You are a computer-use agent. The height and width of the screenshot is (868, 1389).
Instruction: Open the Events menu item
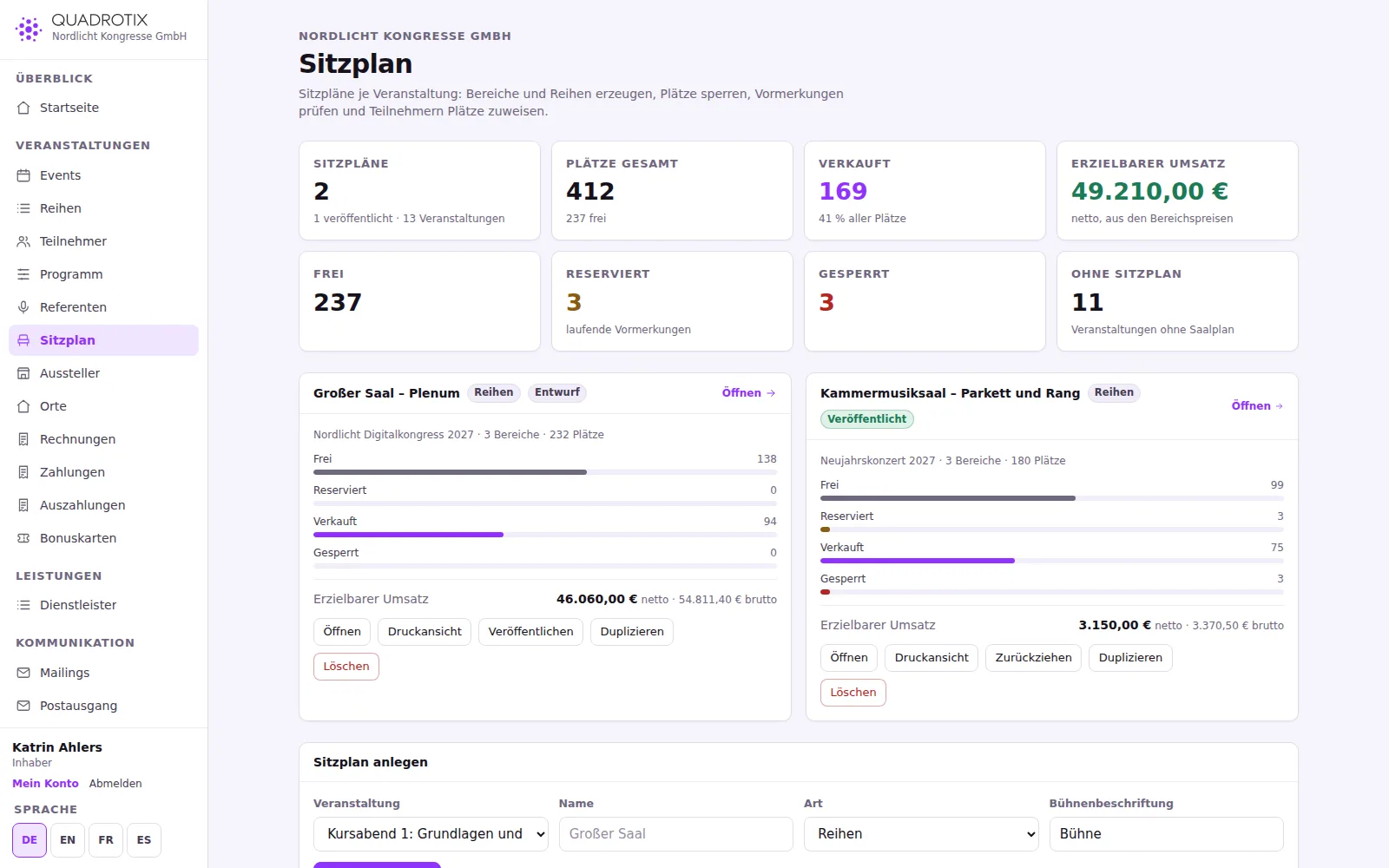click(x=103, y=175)
